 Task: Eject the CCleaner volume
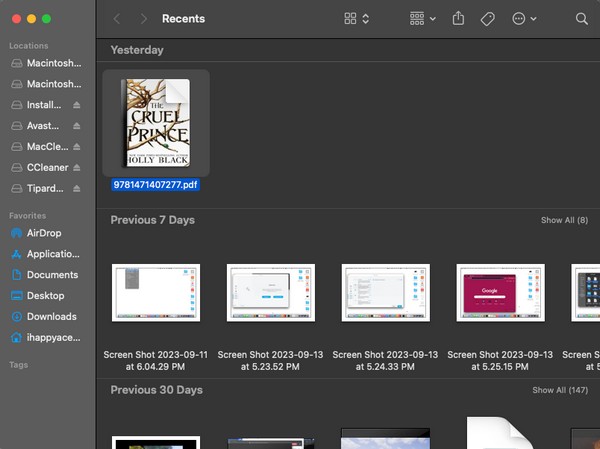77,168
